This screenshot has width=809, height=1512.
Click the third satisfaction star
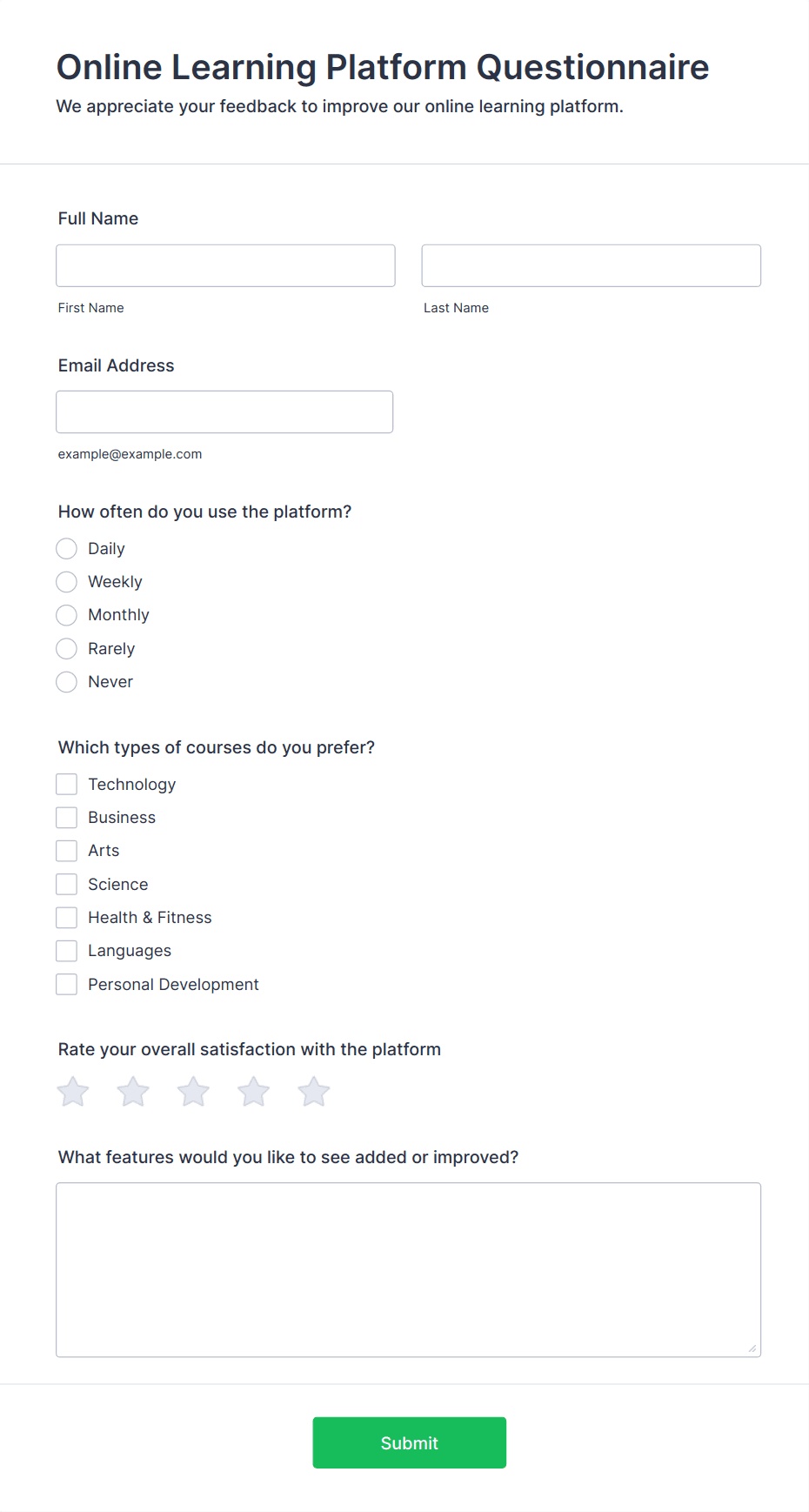pos(193,1091)
